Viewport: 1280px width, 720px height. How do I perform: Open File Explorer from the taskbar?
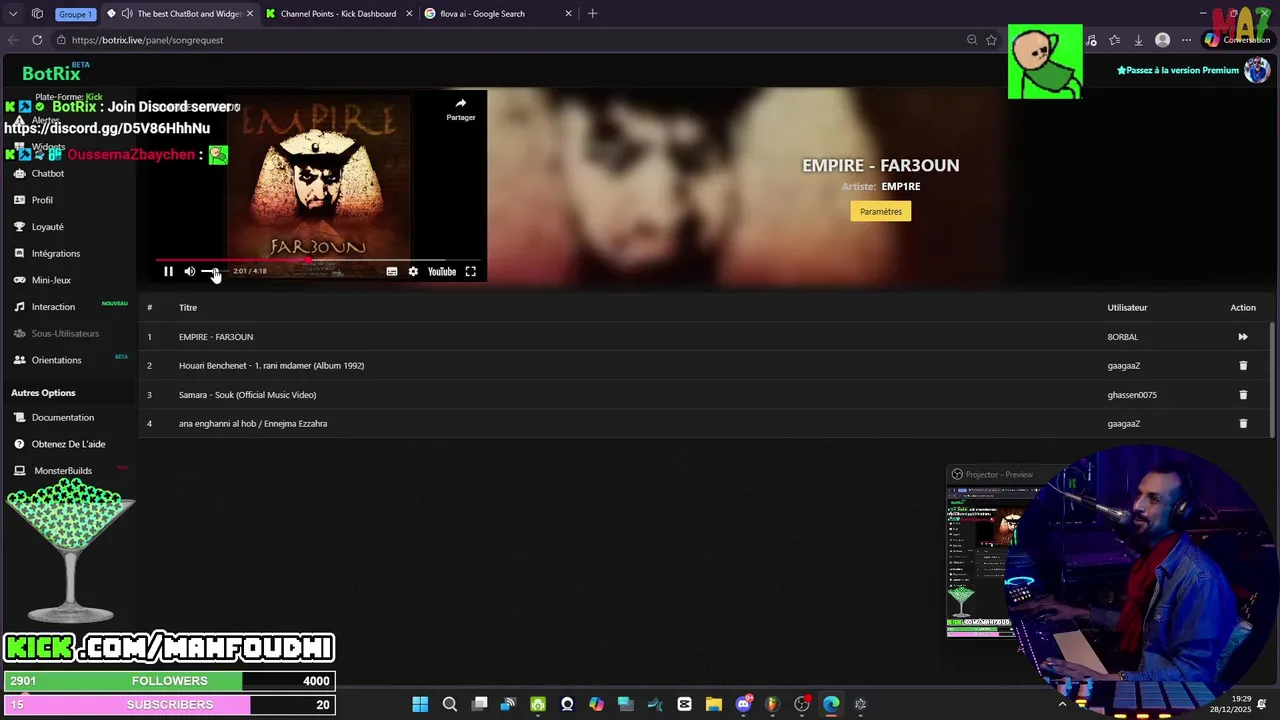pyautogui.click(x=713, y=704)
